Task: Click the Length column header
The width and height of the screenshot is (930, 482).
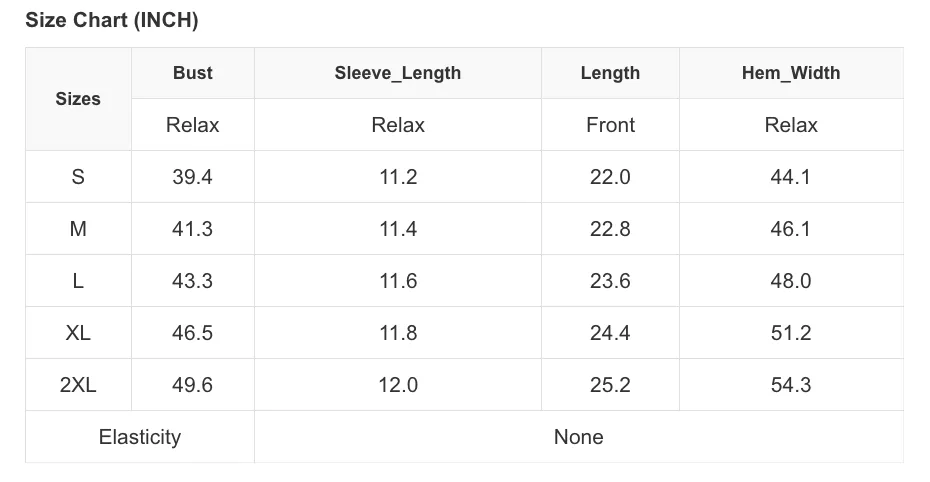Action: click(x=610, y=73)
